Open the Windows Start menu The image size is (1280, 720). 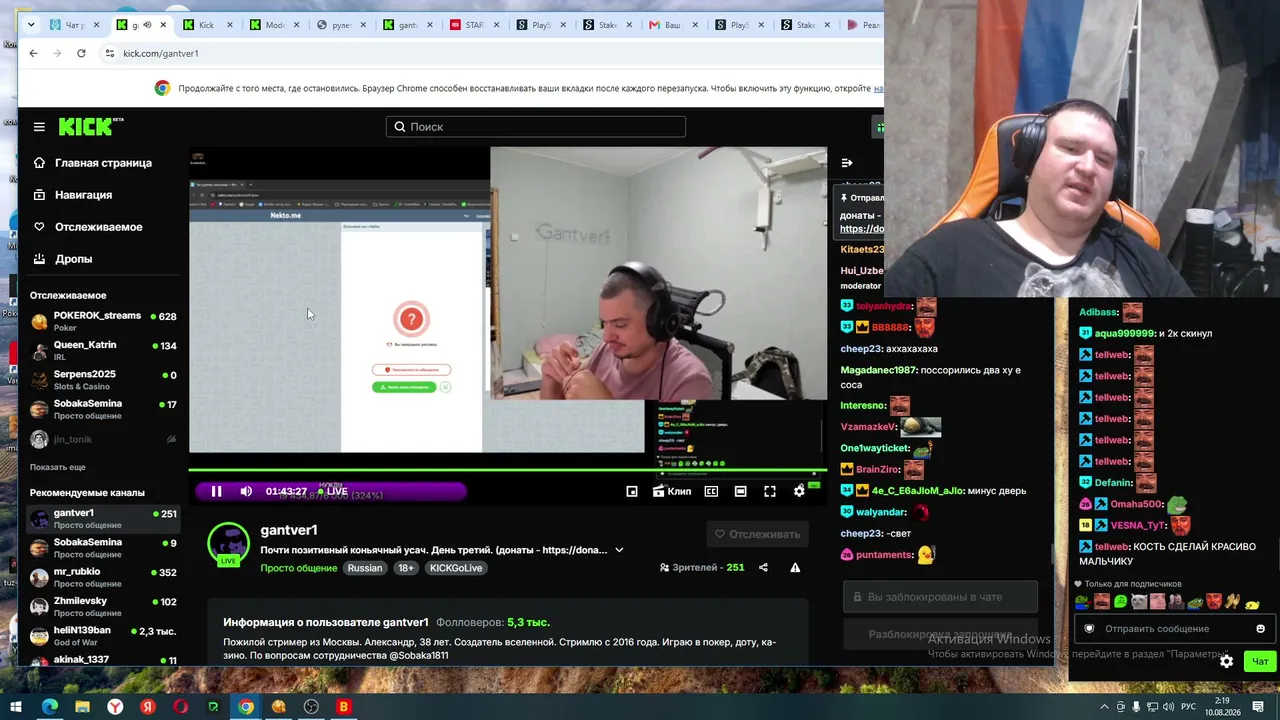click(16, 707)
